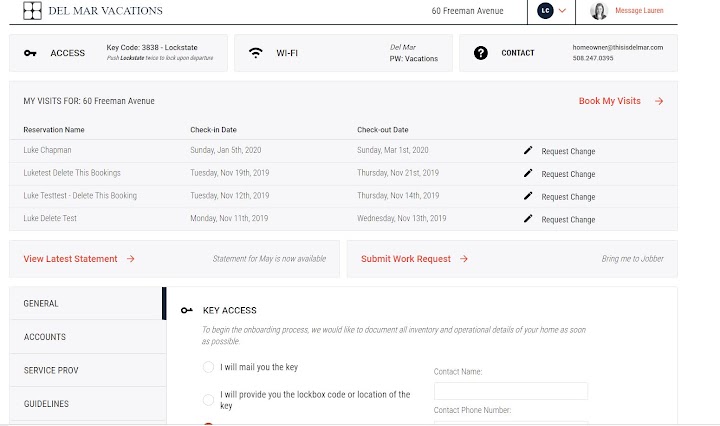Screen dimensions: 720x426
Task: Click the Del Mar Vacations logo icon
Action: point(32,11)
